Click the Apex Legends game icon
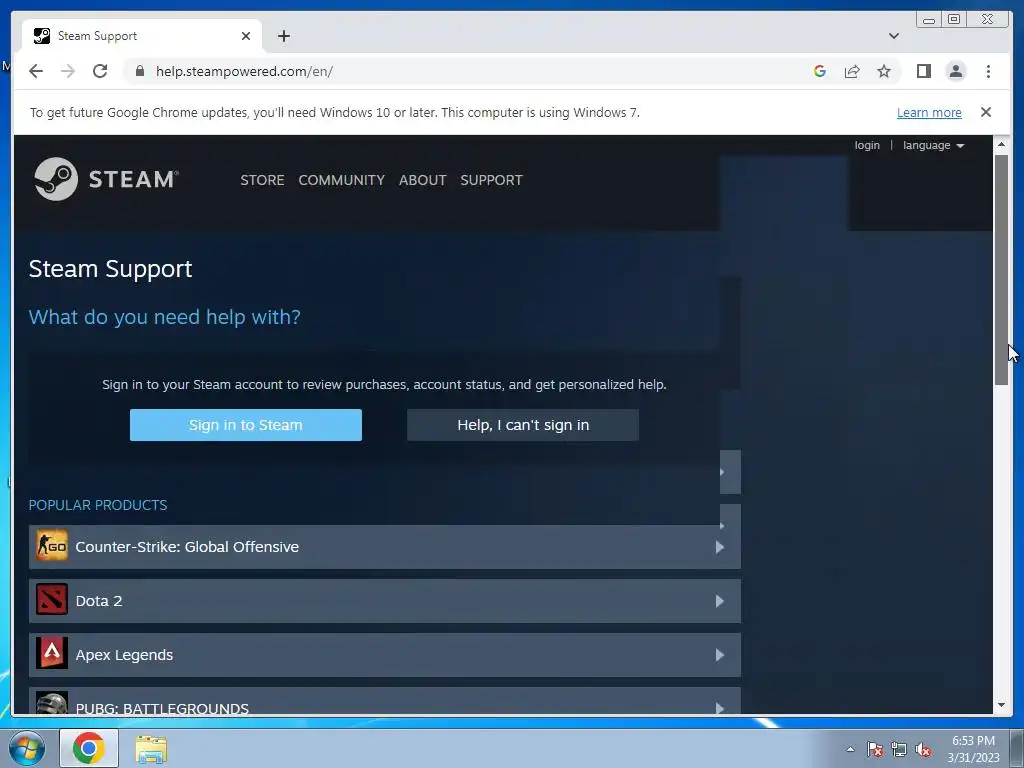Viewport: 1024px width, 768px height. (x=52, y=654)
